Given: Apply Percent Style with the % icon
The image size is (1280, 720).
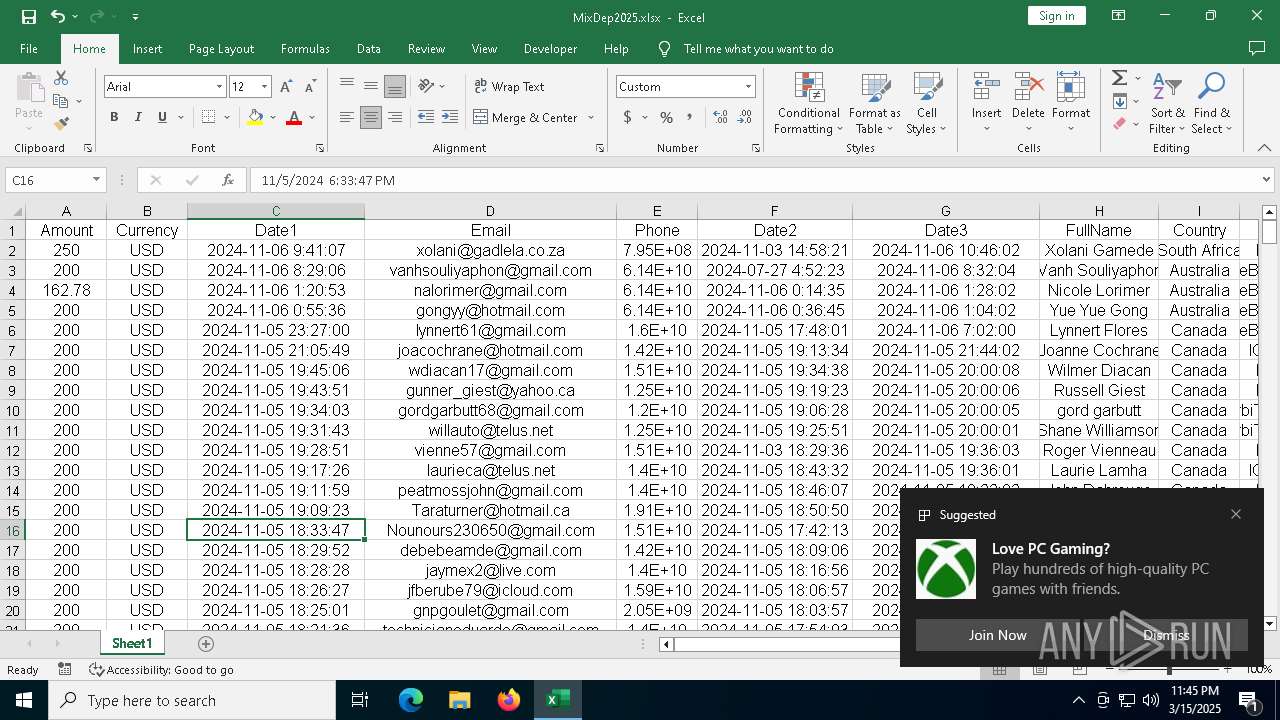Looking at the screenshot, I should tap(666, 117).
